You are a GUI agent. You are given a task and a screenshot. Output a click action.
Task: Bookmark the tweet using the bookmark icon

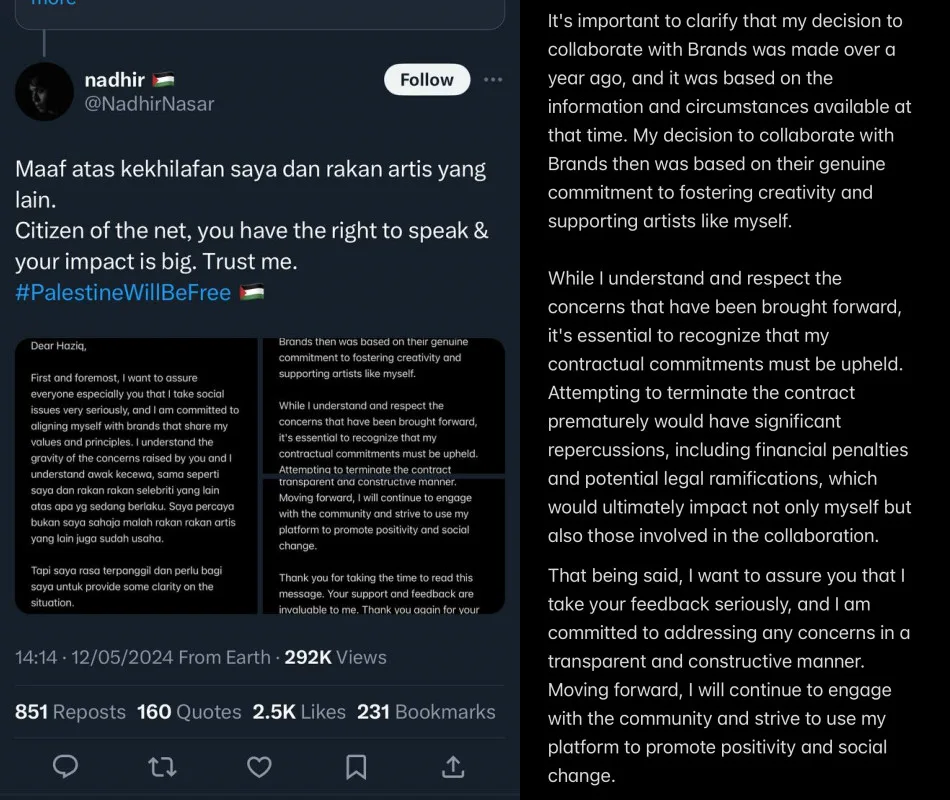(x=356, y=766)
